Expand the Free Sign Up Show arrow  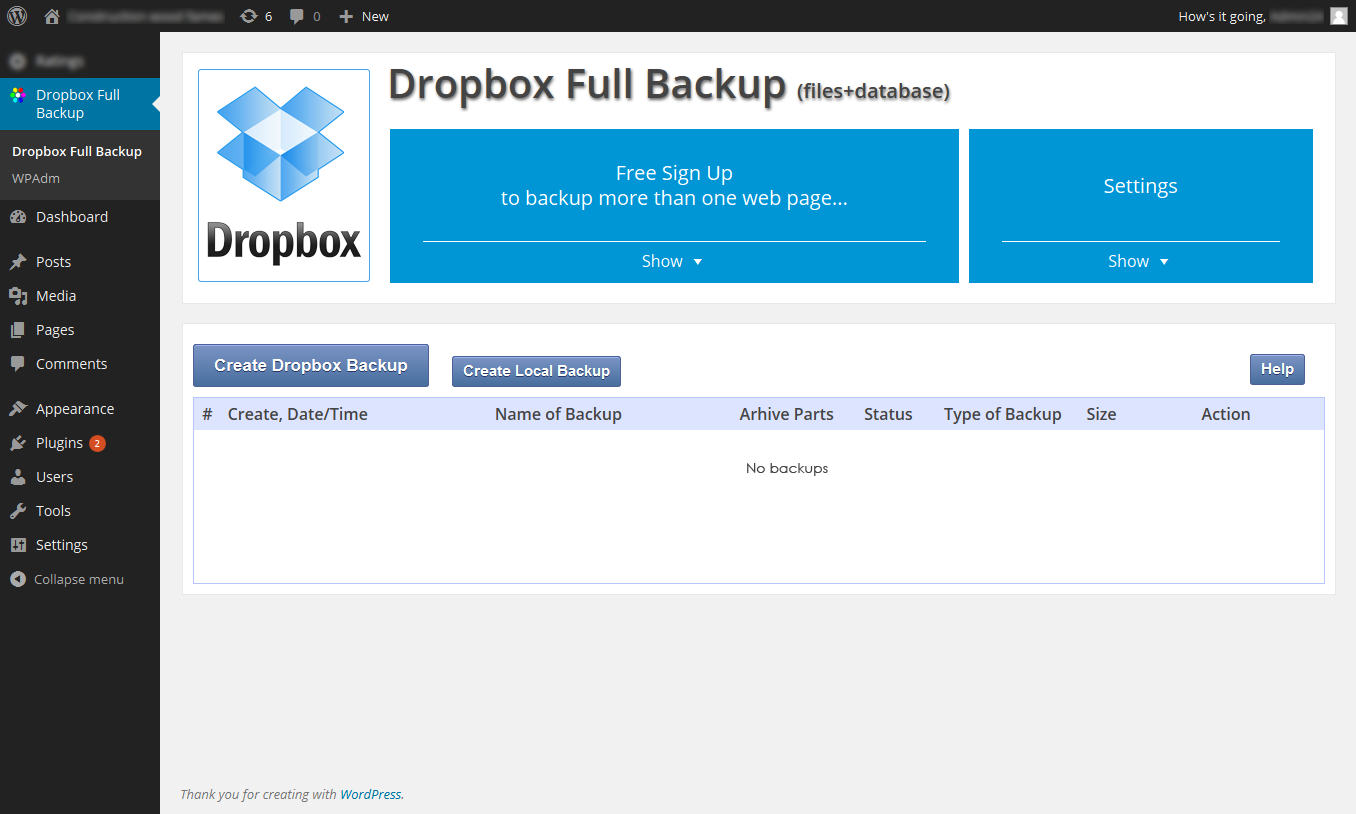(698, 262)
